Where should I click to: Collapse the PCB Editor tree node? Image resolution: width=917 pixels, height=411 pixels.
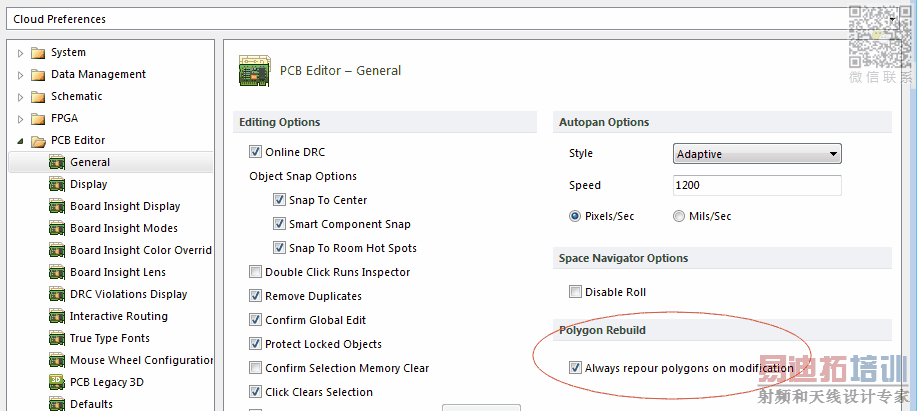click(x=20, y=141)
